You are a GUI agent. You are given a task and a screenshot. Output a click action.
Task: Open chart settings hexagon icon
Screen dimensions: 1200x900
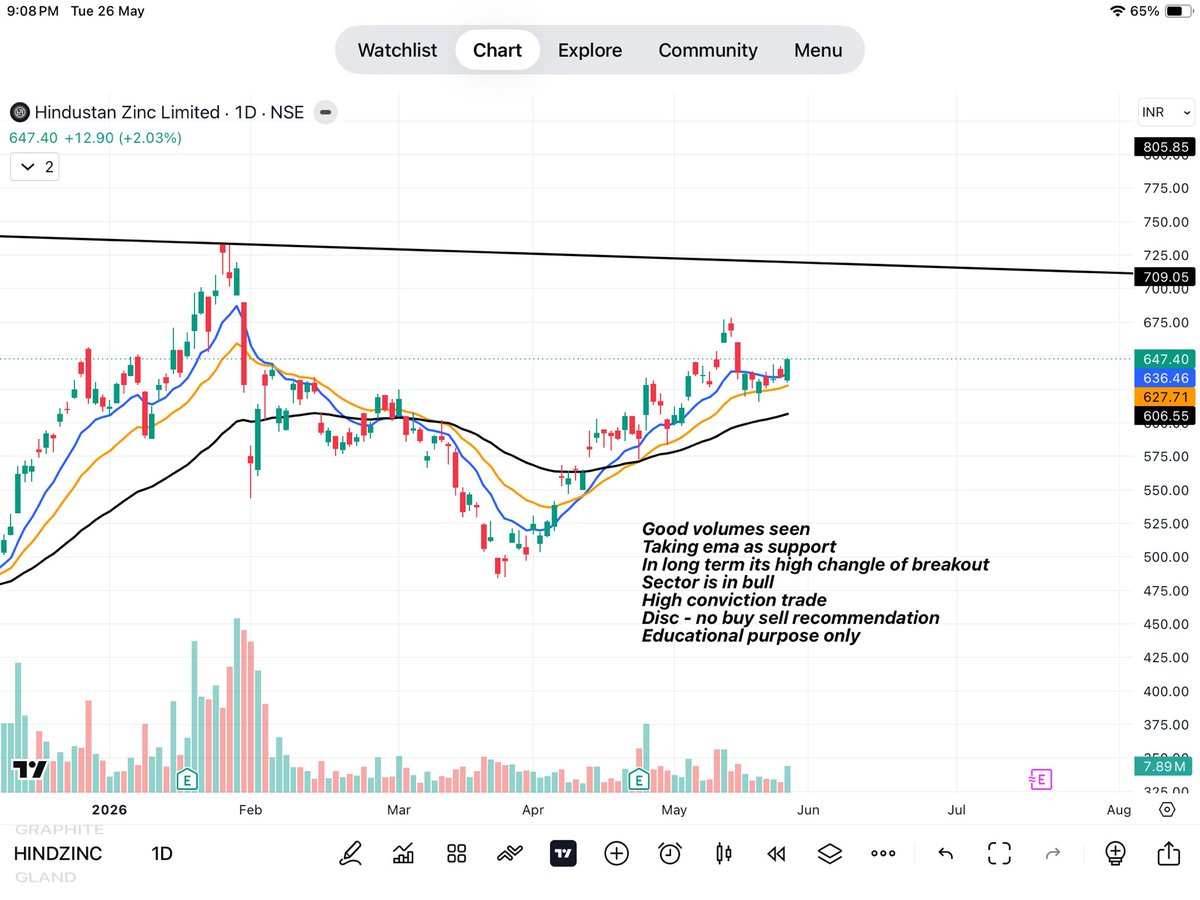[x=1166, y=809]
